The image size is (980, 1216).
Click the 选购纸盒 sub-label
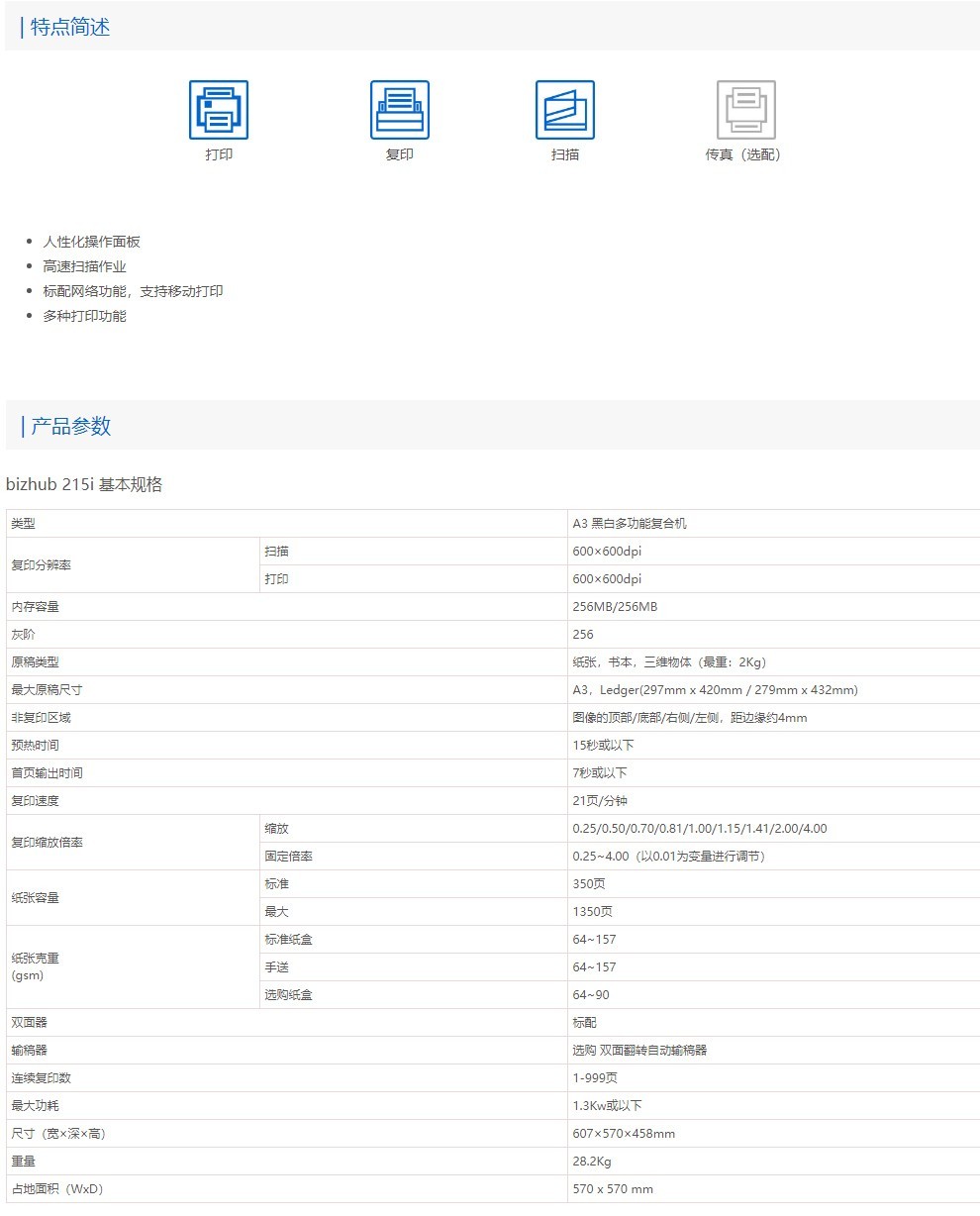(288, 995)
